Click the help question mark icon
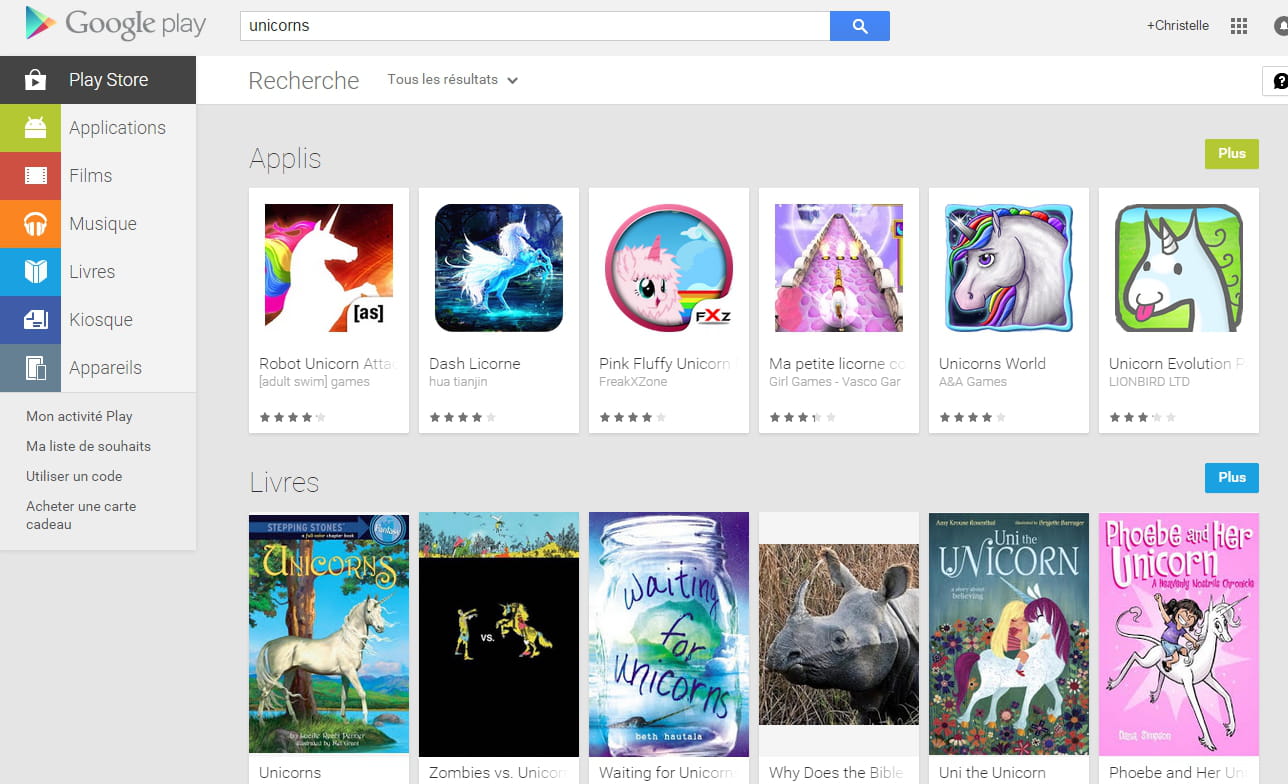This screenshot has width=1288, height=784. pos(1278,81)
